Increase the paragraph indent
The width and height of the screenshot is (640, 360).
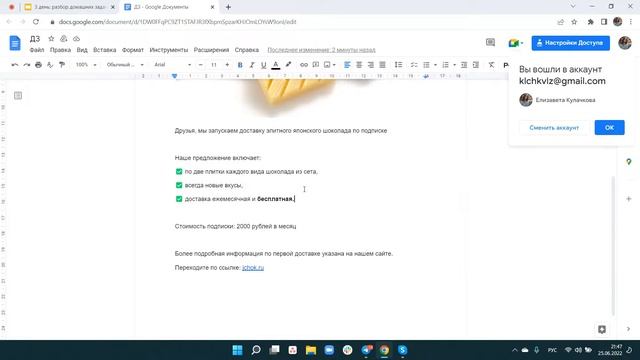(476, 65)
